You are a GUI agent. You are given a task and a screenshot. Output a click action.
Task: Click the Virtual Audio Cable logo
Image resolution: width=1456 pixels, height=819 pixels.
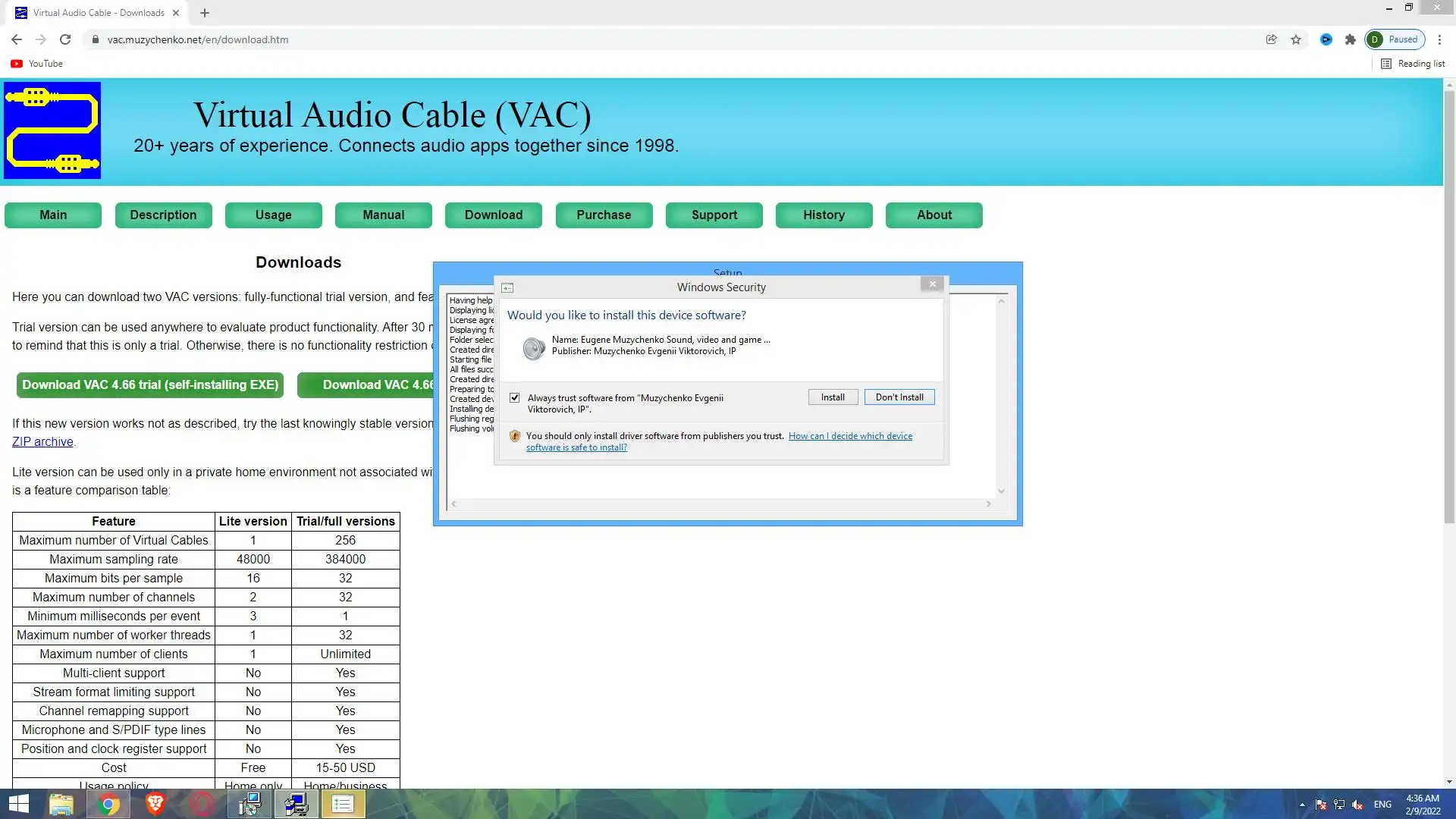coord(52,130)
